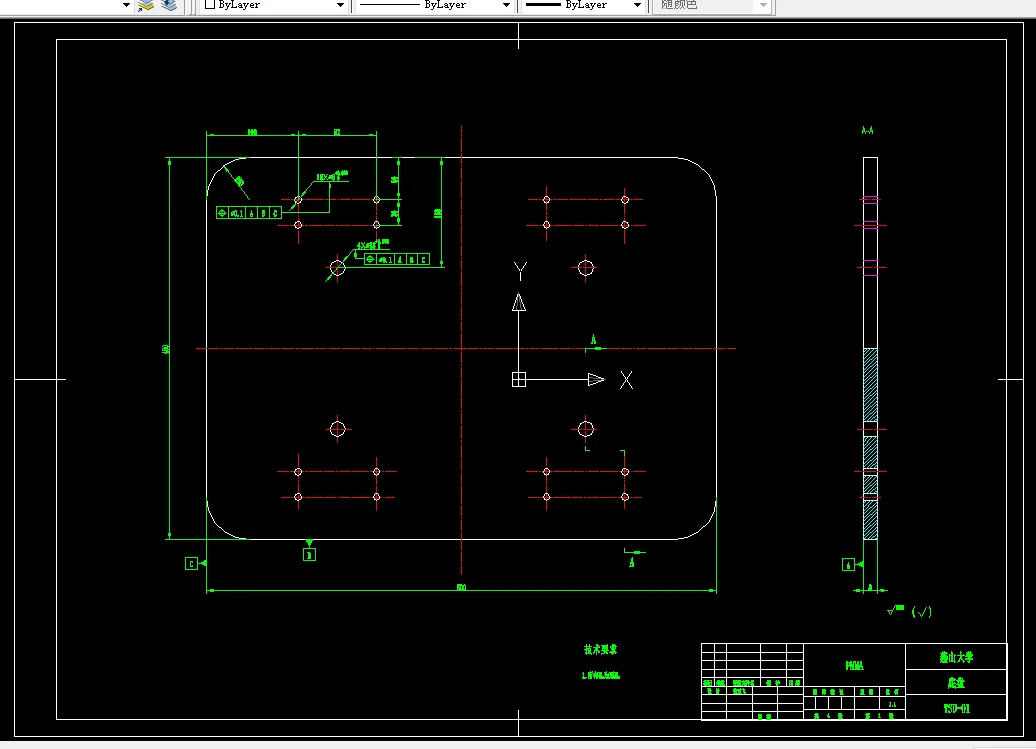Open the layer list dropdown arrow
The width and height of the screenshot is (1036, 749).
(x=126, y=5)
